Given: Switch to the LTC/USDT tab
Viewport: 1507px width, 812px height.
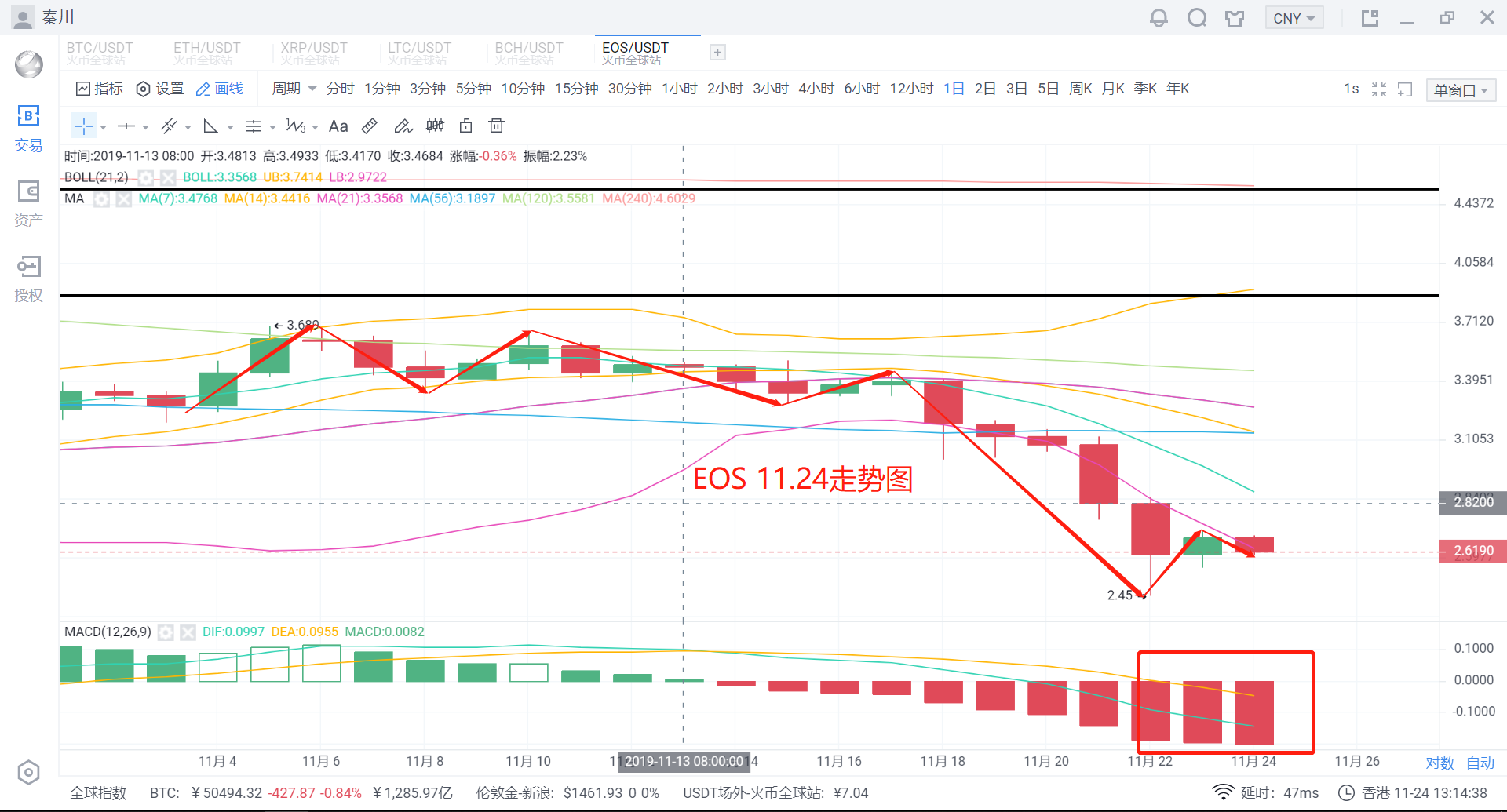Looking at the screenshot, I should pos(420,53).
